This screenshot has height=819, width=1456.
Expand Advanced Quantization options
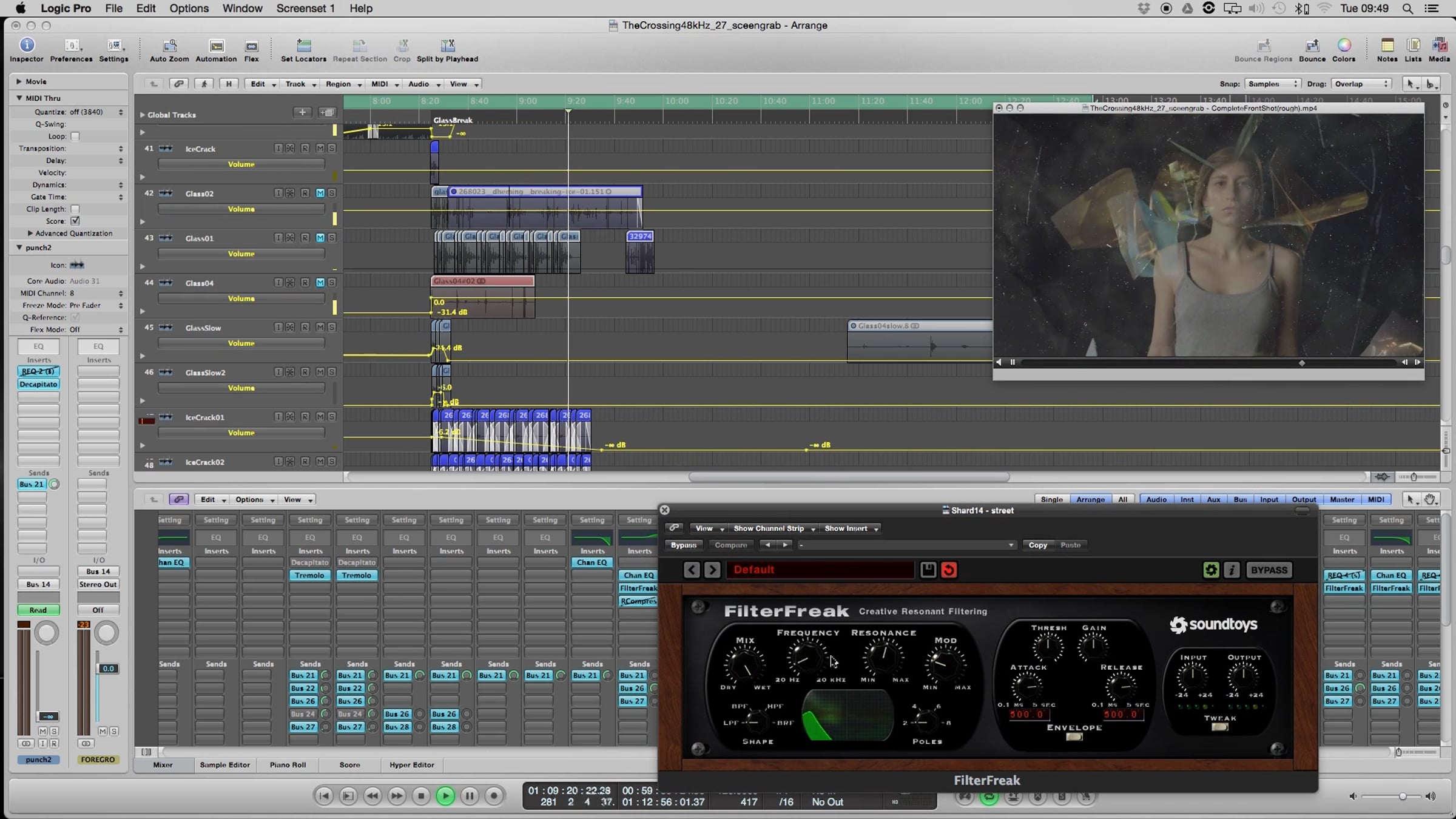click(30, 233)
